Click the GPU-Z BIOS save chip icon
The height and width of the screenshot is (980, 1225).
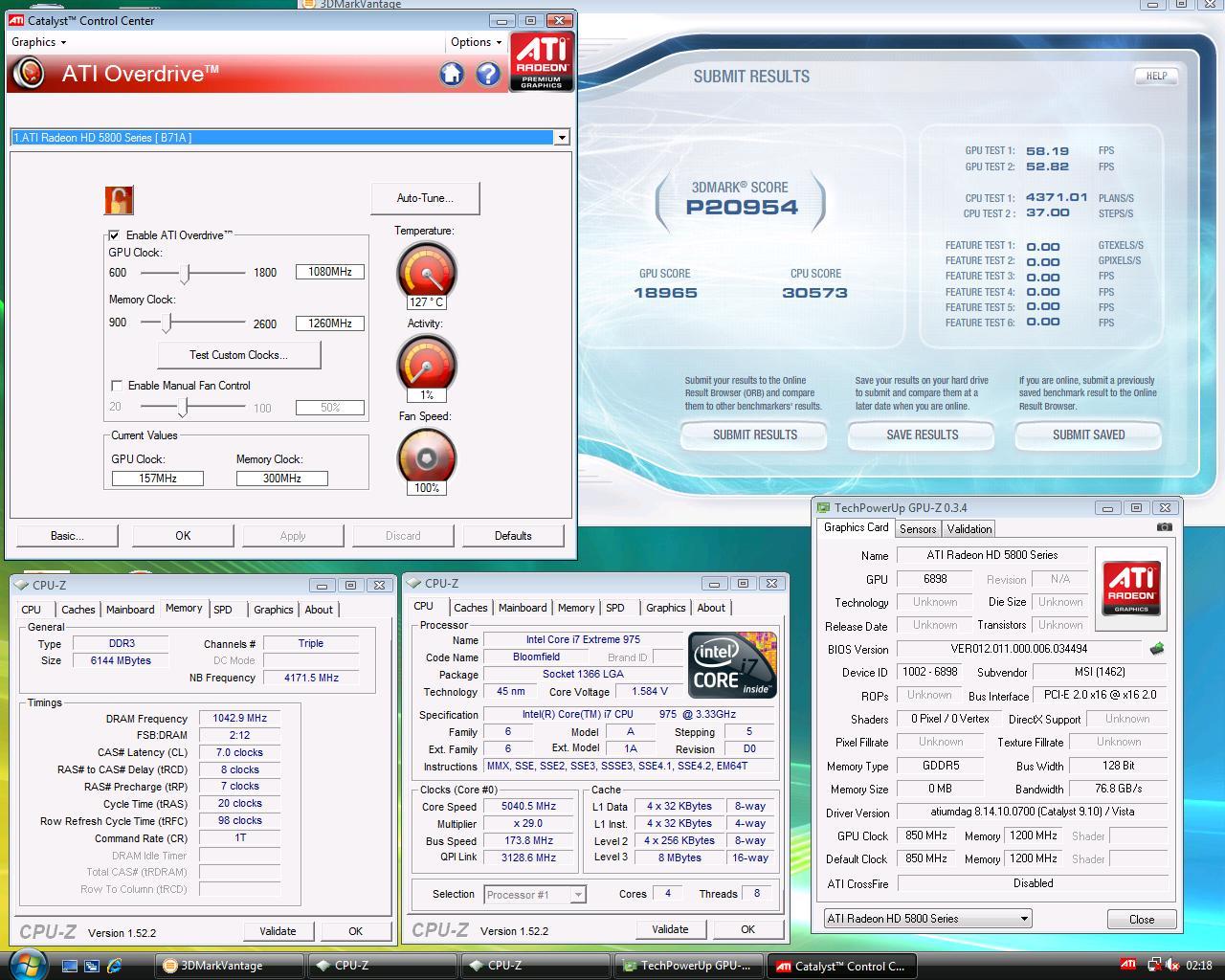point(1157,648)
